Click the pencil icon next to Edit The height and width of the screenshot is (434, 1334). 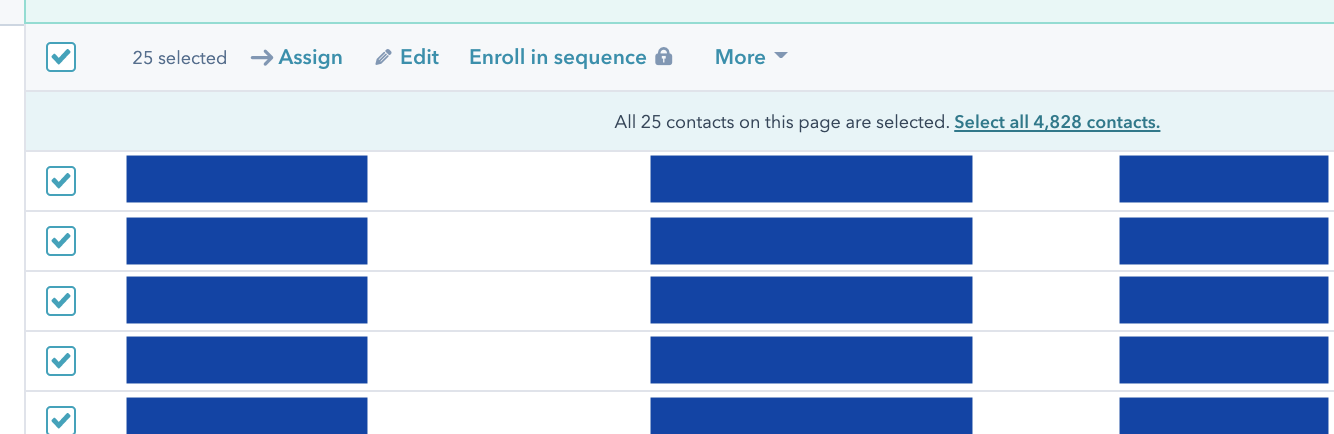(x=383, y=58)
